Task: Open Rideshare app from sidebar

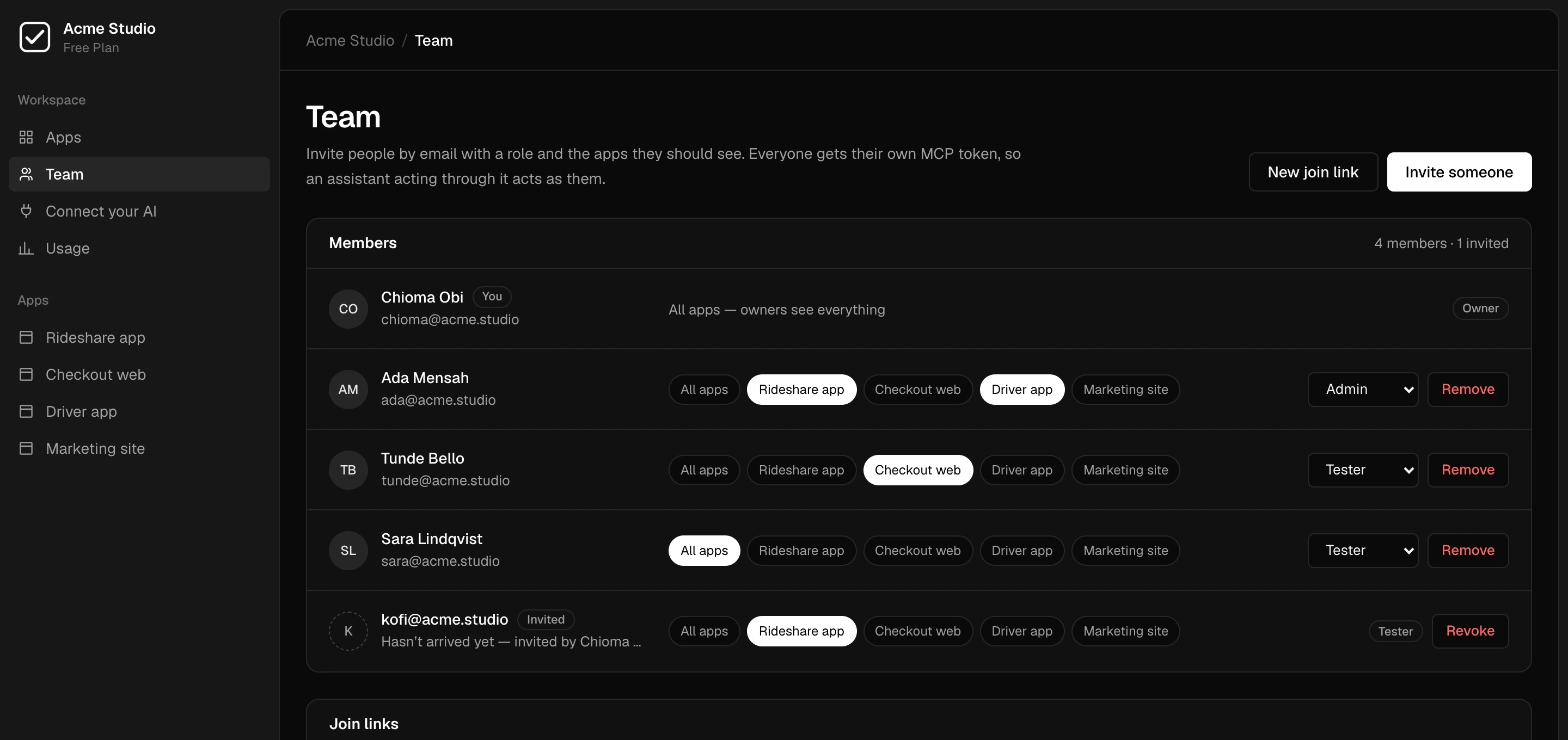Action: click(x=139, y=337)
